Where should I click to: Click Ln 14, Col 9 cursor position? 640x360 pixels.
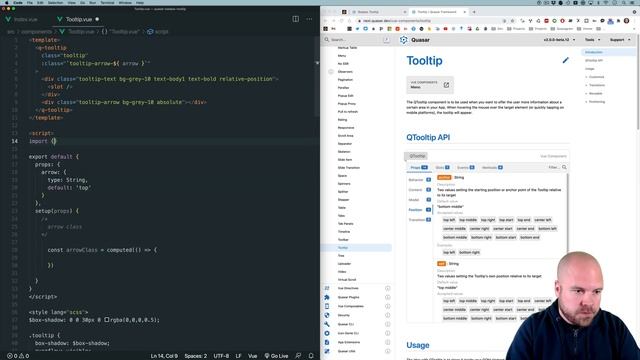pyautogui.click(x=164, y=356)
